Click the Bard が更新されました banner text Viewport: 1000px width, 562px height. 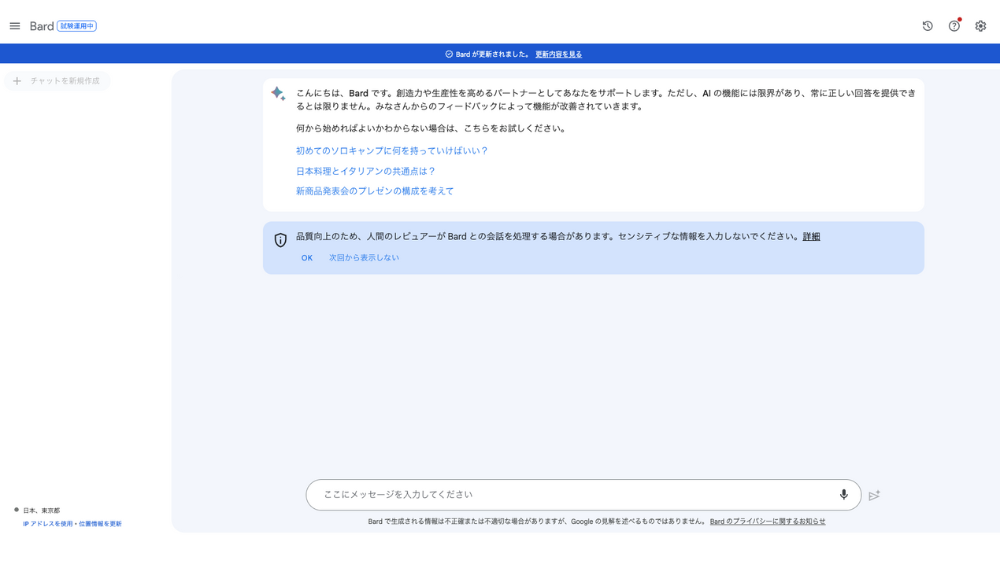492,54
